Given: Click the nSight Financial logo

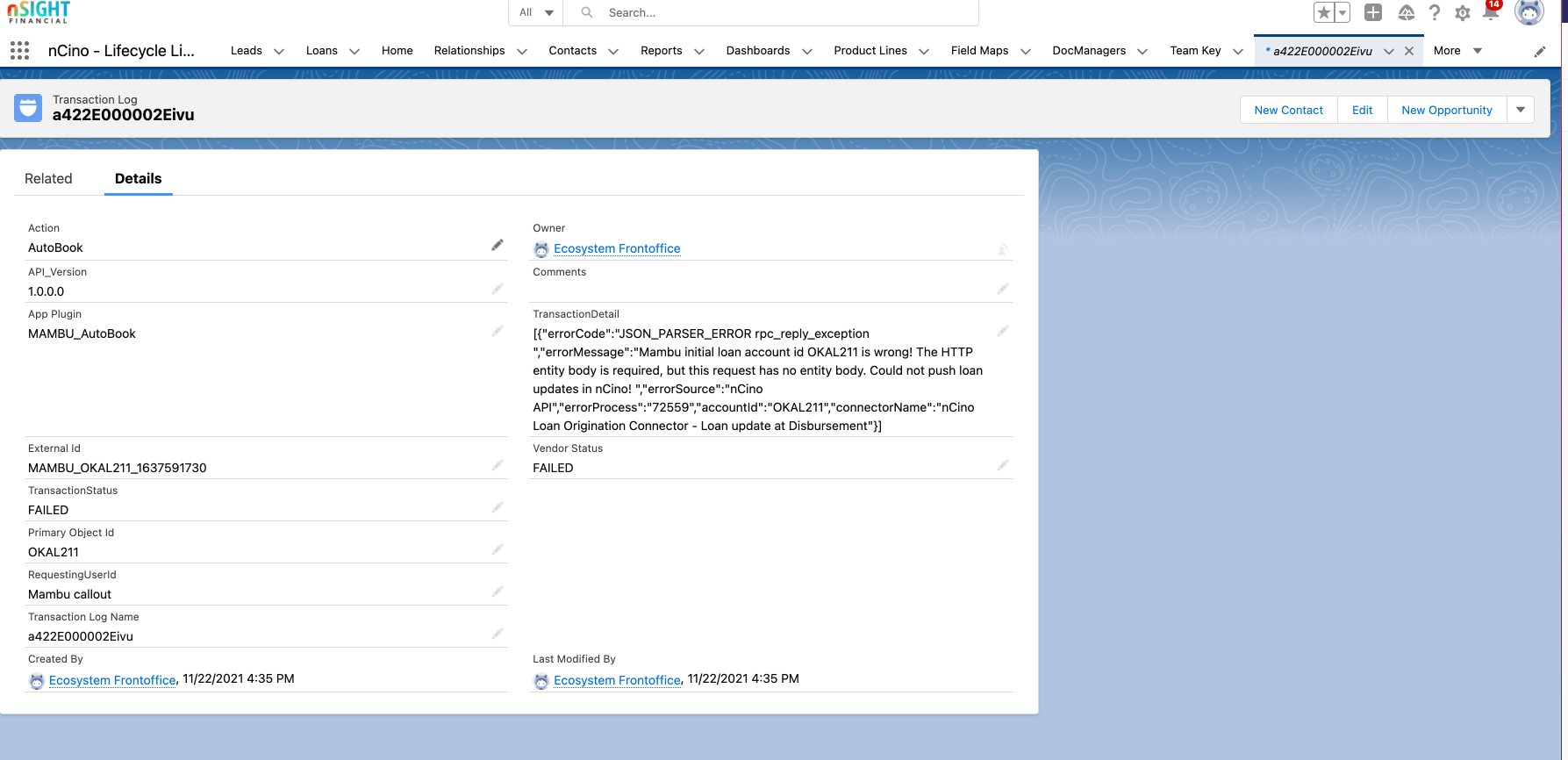Looking at the screenshot, I should click(x=39, y=12).
